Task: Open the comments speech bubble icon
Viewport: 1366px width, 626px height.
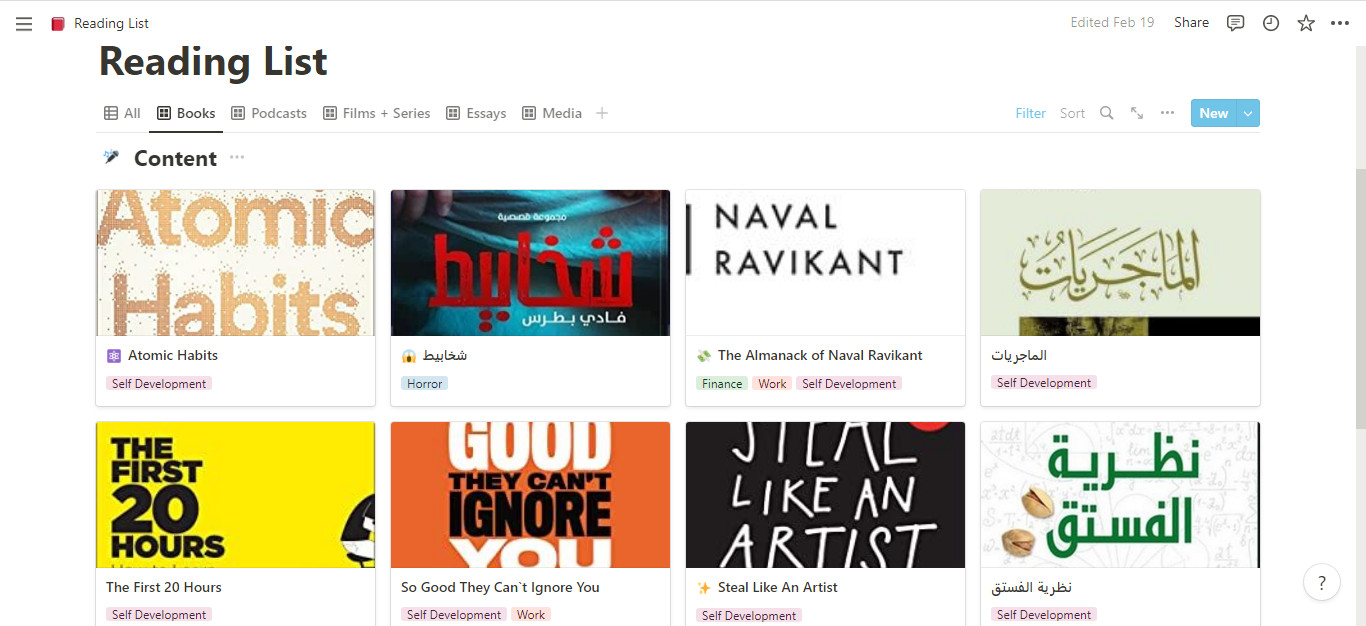Action: 1236,23
